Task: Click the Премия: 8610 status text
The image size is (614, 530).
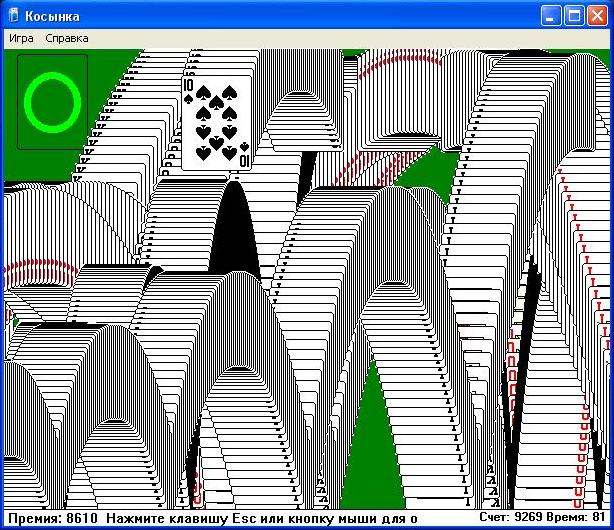Action: pyautogui.click(x=52, y=518)
